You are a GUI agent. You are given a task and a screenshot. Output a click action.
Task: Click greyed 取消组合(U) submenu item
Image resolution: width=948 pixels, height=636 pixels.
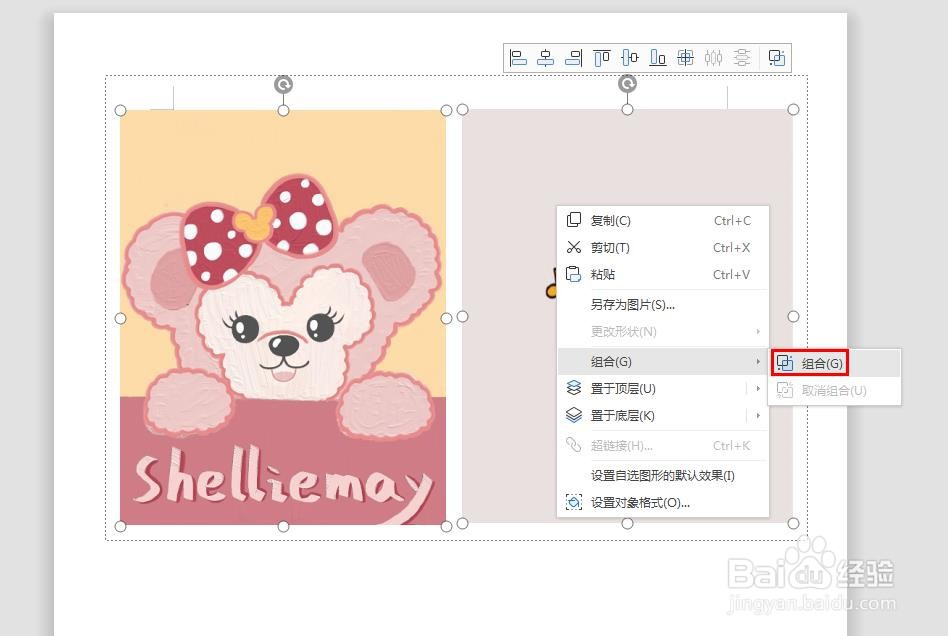834,391
